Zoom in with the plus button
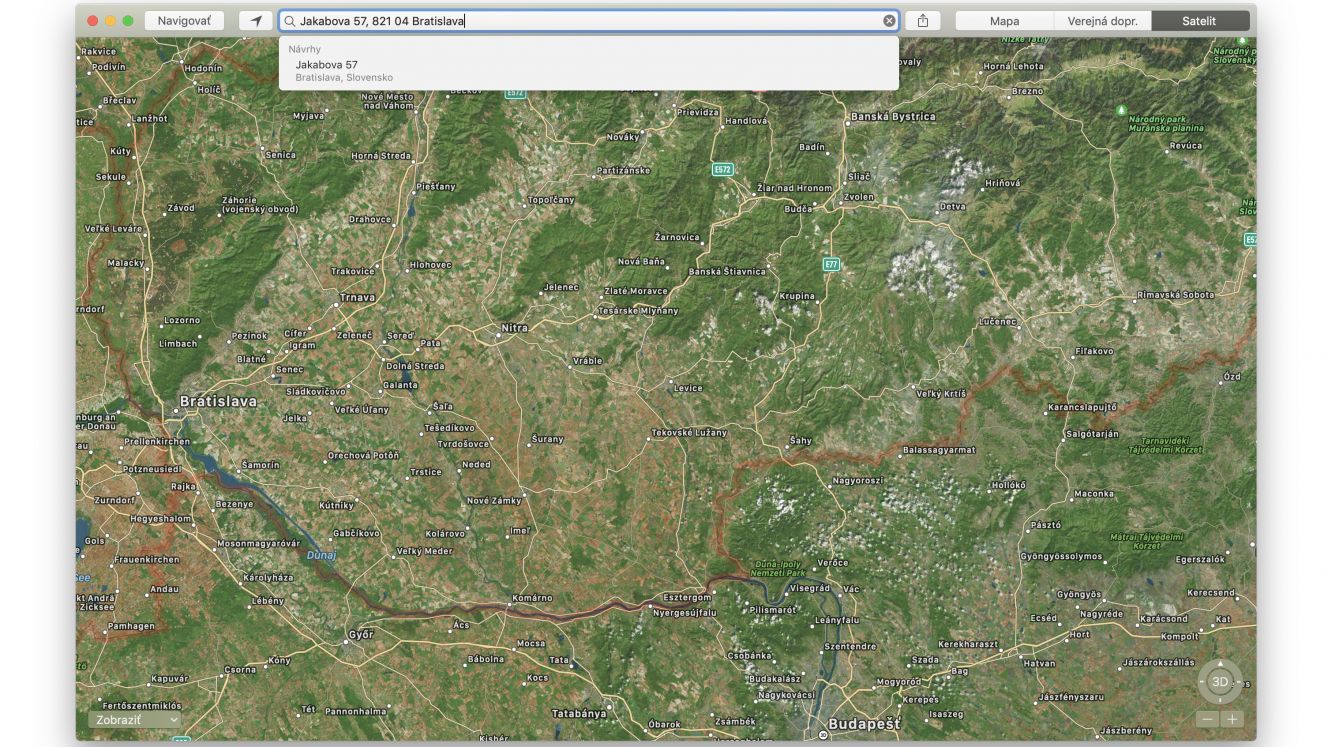Screen dimensions: 1328x747 pyautogui.click(x=1232, y=719)
